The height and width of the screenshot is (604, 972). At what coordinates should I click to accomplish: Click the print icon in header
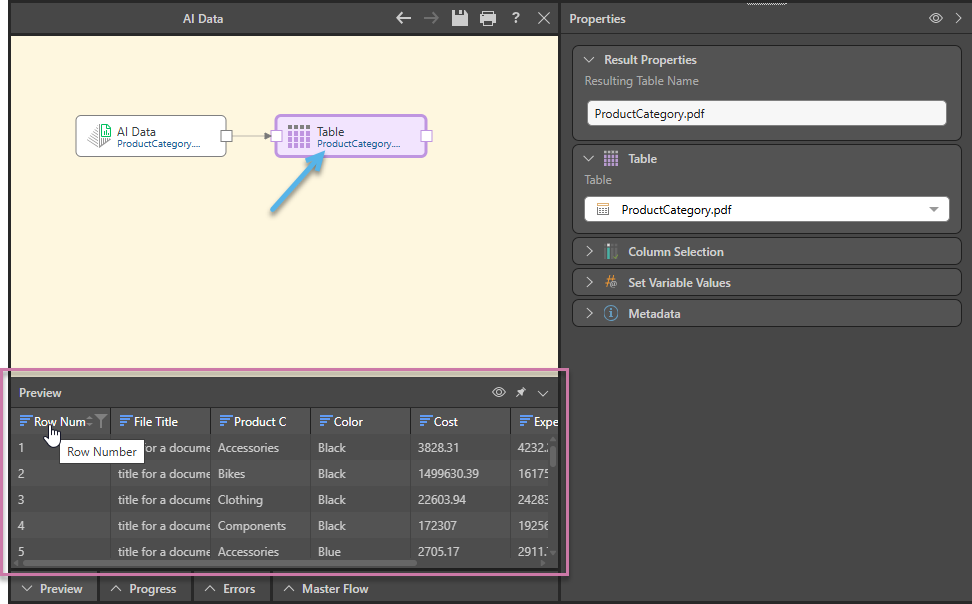pyautogui.click(x=487, y=18)
